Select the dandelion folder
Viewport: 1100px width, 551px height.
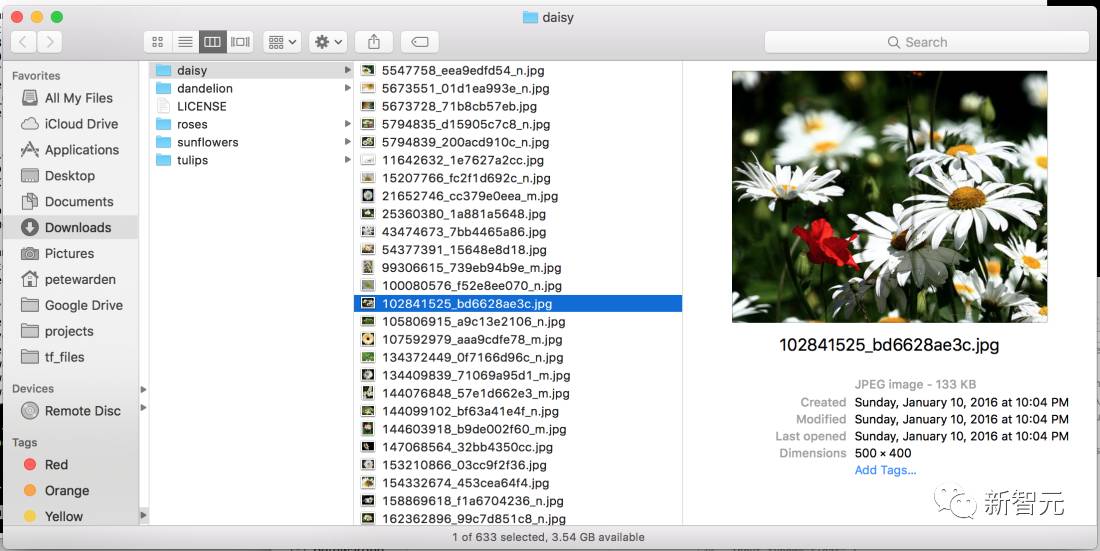pos(251,88)
